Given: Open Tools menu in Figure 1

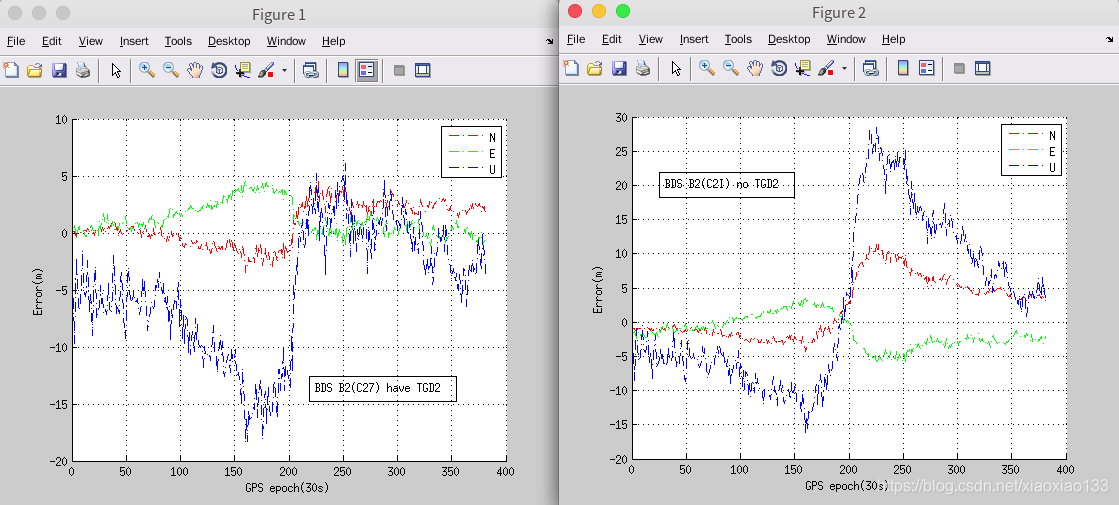Looking at the screenshot, I should tap(178, 41).
